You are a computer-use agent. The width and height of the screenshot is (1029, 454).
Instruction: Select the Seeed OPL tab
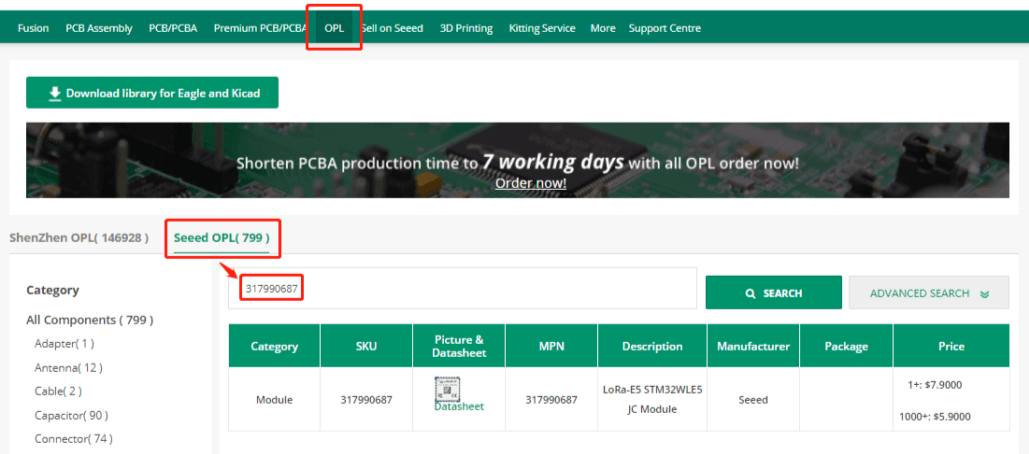point(221,238)
